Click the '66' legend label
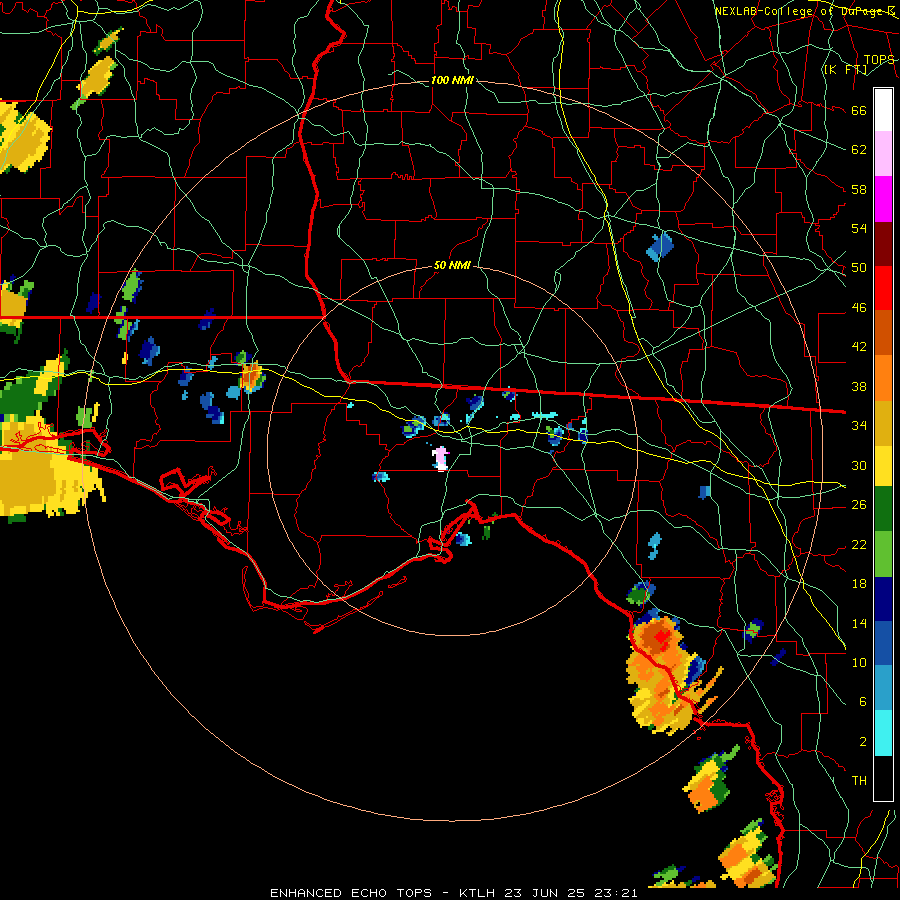Screen dimensions: 900x900 (x=859, y=110)
